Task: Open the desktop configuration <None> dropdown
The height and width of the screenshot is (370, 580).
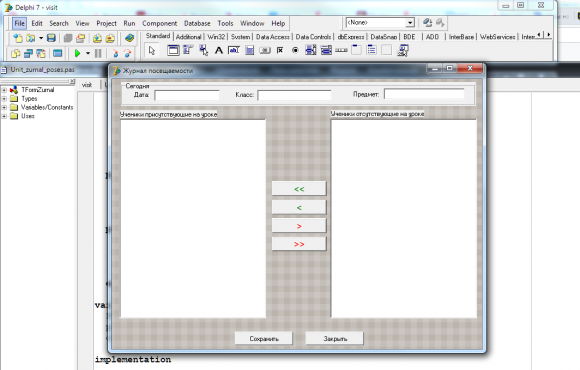Action: 410,23
